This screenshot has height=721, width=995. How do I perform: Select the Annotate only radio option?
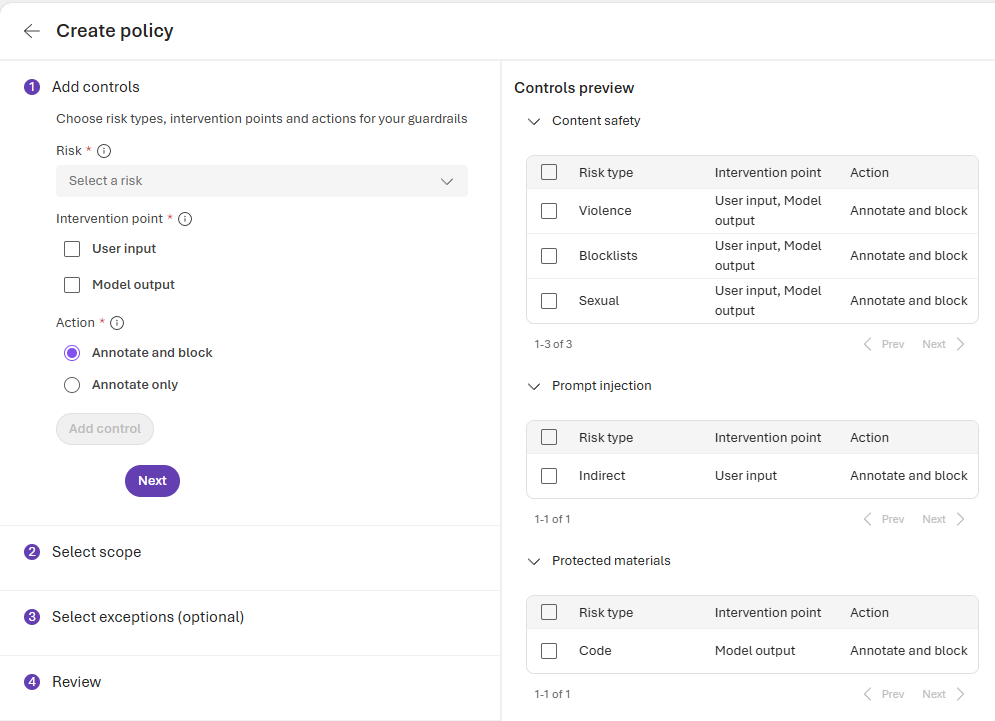coord(72,385)
